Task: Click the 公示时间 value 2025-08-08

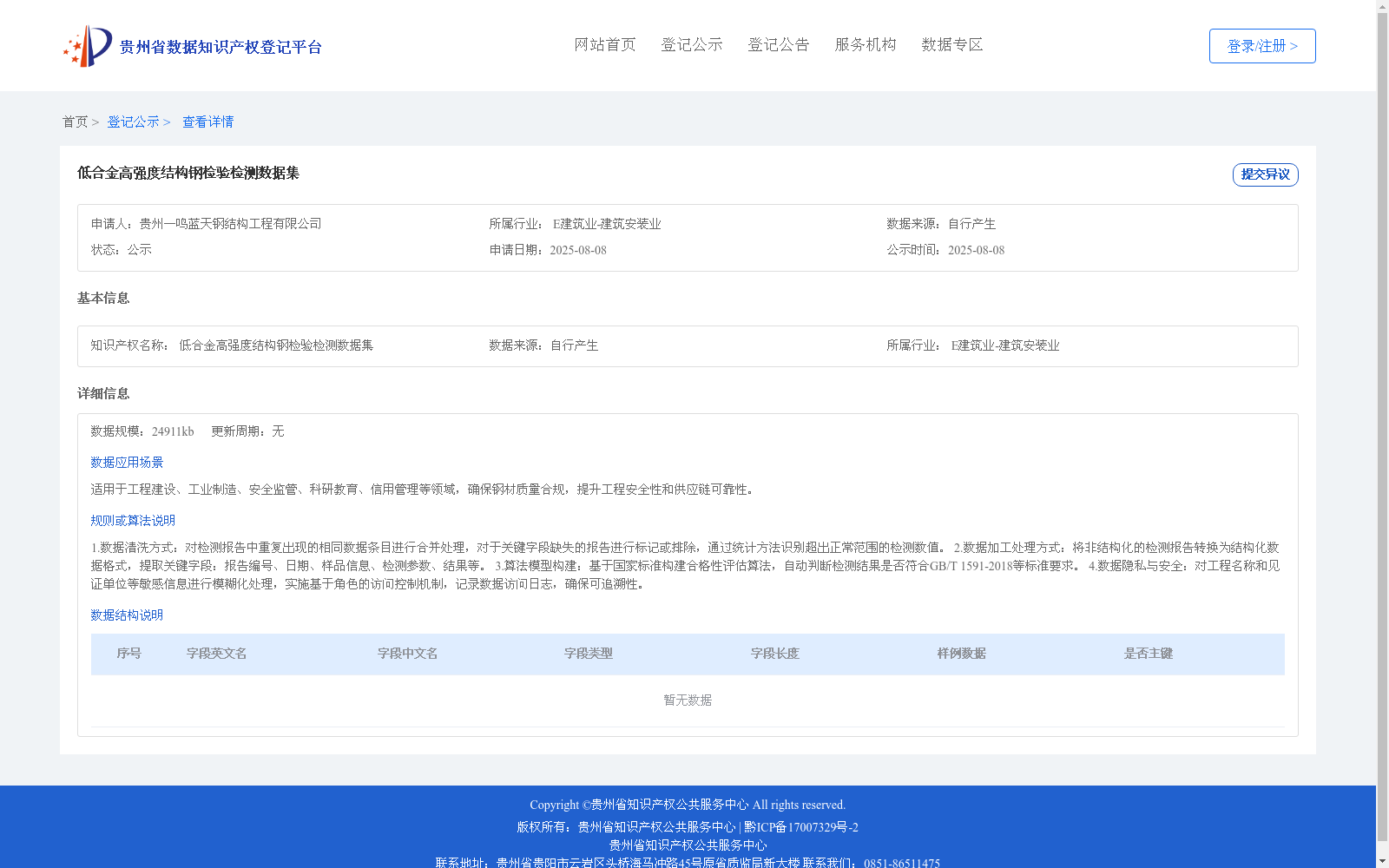Action: [976, 250]
